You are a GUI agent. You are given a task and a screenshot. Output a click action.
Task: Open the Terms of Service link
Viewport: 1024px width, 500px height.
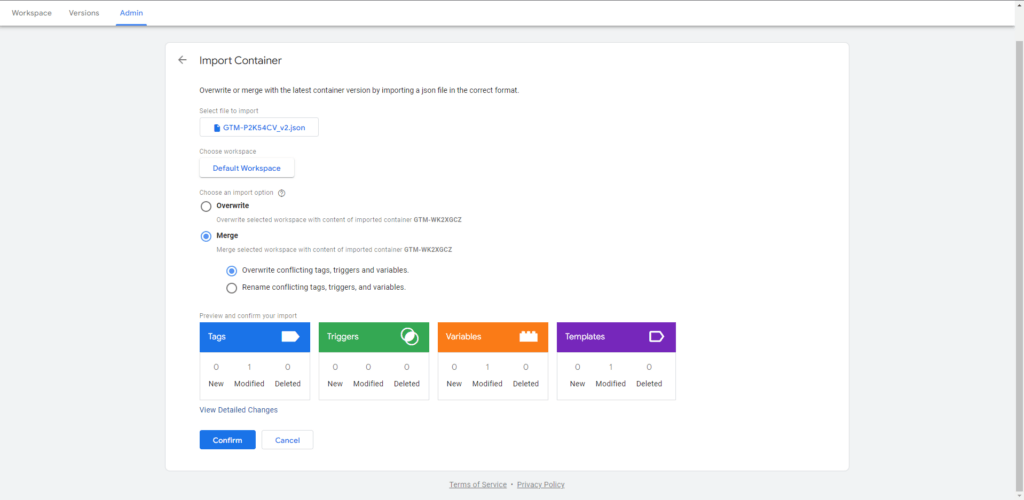[478, 484]
